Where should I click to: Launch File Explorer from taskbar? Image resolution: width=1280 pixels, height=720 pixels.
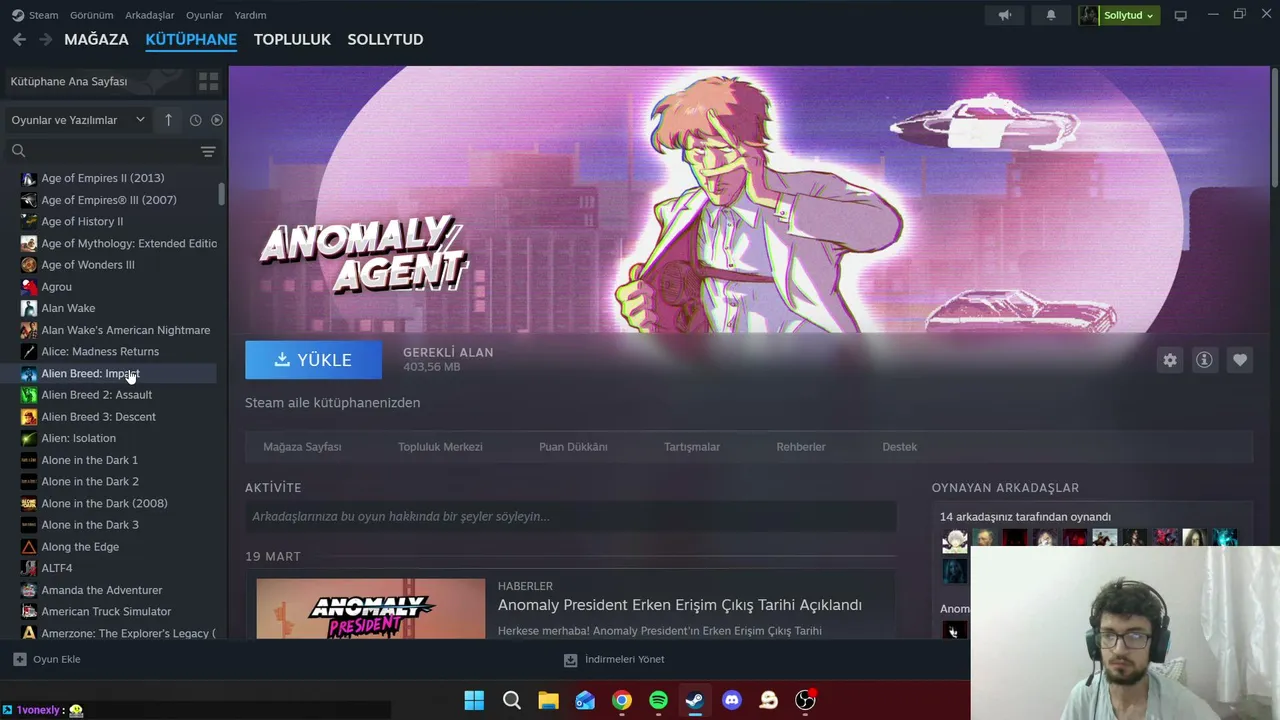(548, 700)
